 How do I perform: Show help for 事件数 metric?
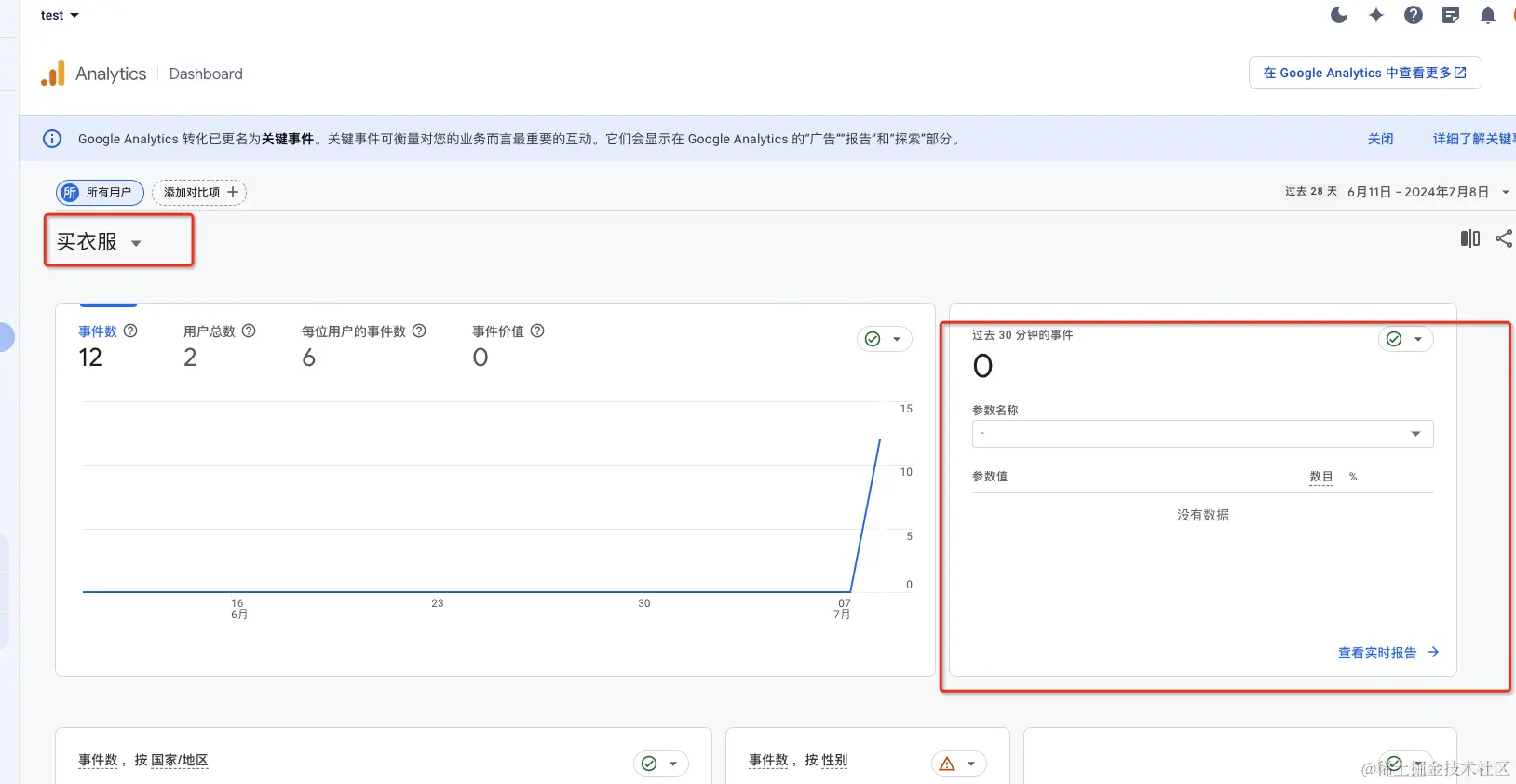130,331
